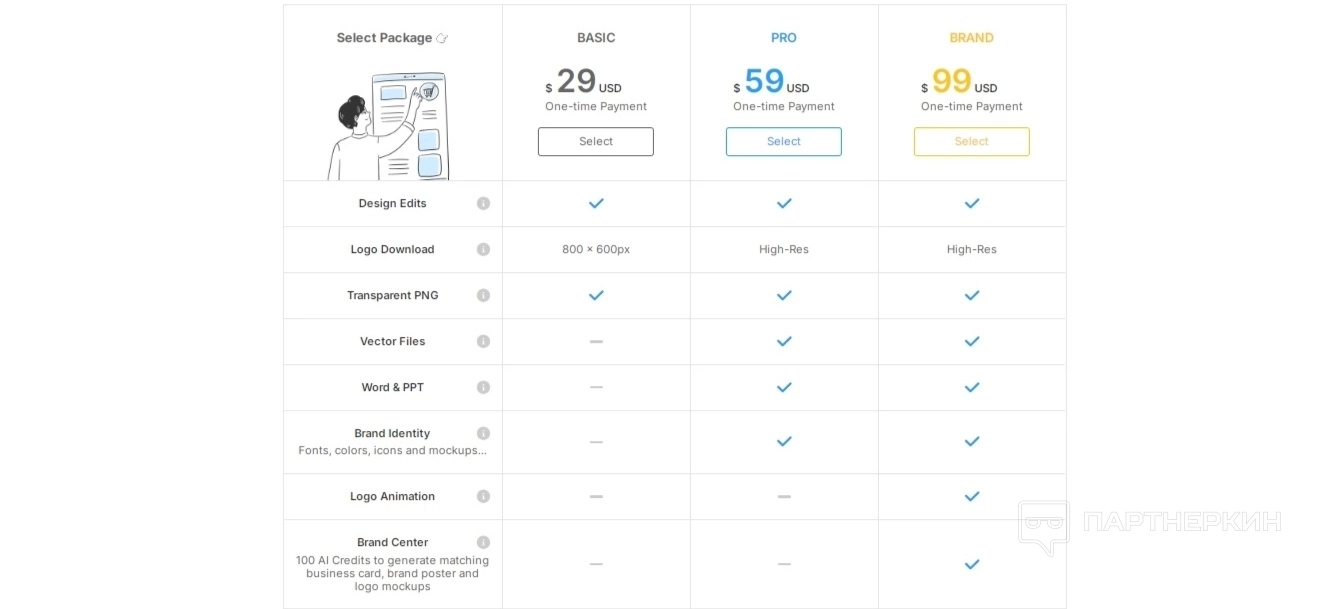This screenshot has height=609, width=1333.
Task: Click pointing-hand icon beside Select Package
Action: (x=442, y=38)
